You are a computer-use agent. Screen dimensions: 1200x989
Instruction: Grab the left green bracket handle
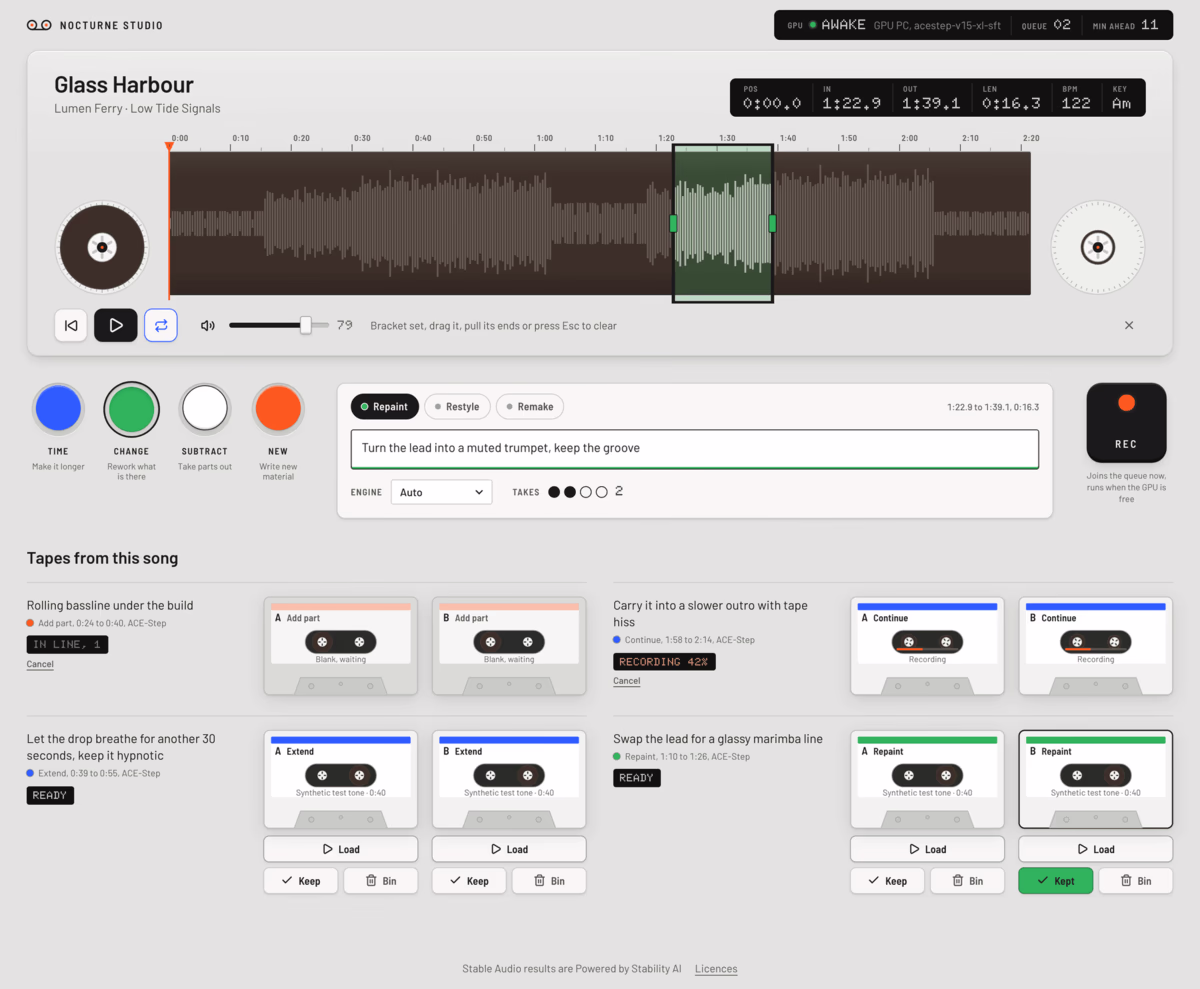pos(673,223)
